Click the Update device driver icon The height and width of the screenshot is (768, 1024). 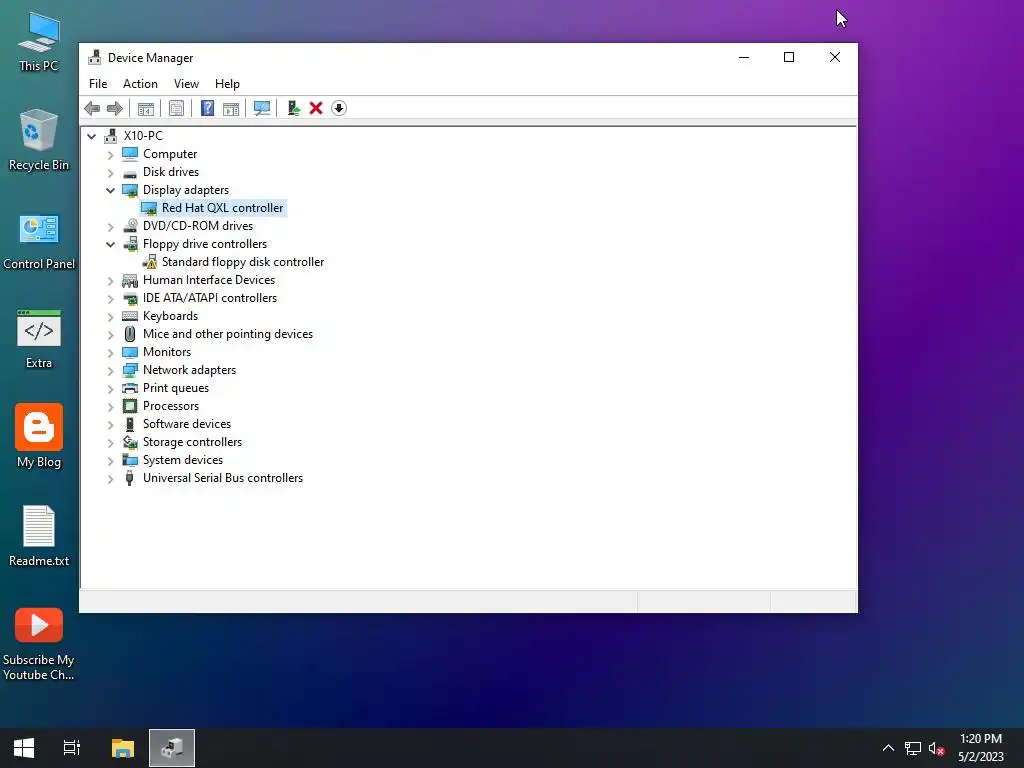[x=293, y=108]
